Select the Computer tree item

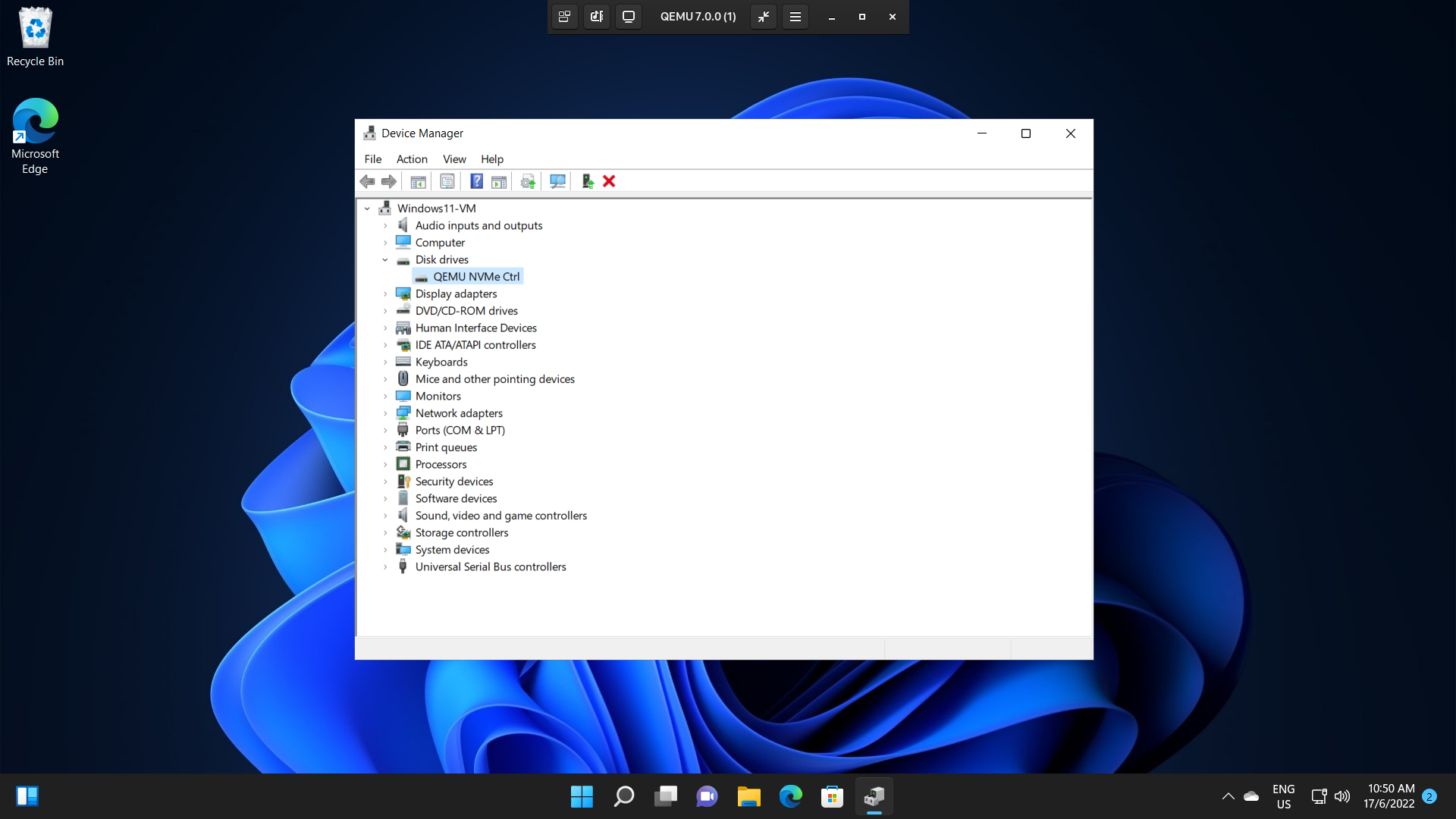coord(440,243)
